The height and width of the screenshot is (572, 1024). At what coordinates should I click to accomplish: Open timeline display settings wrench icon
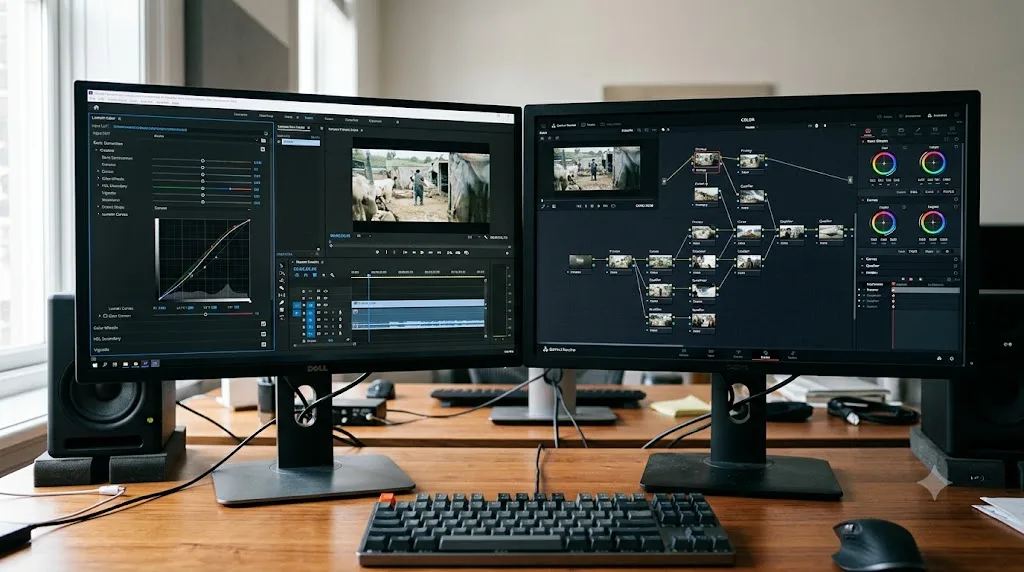[x=332, y=275]
